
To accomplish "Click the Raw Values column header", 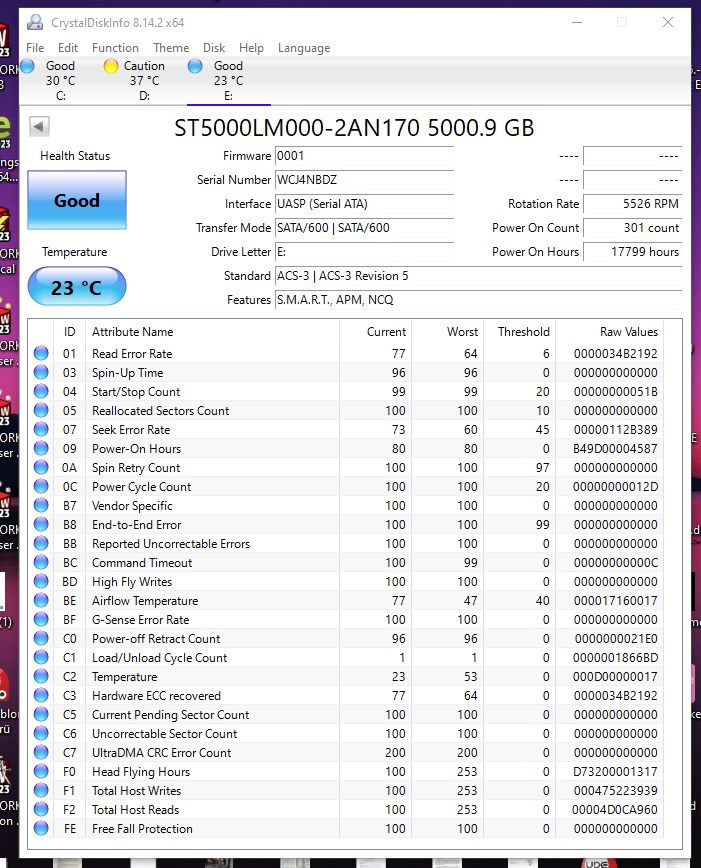I will (x=609, y=332).
